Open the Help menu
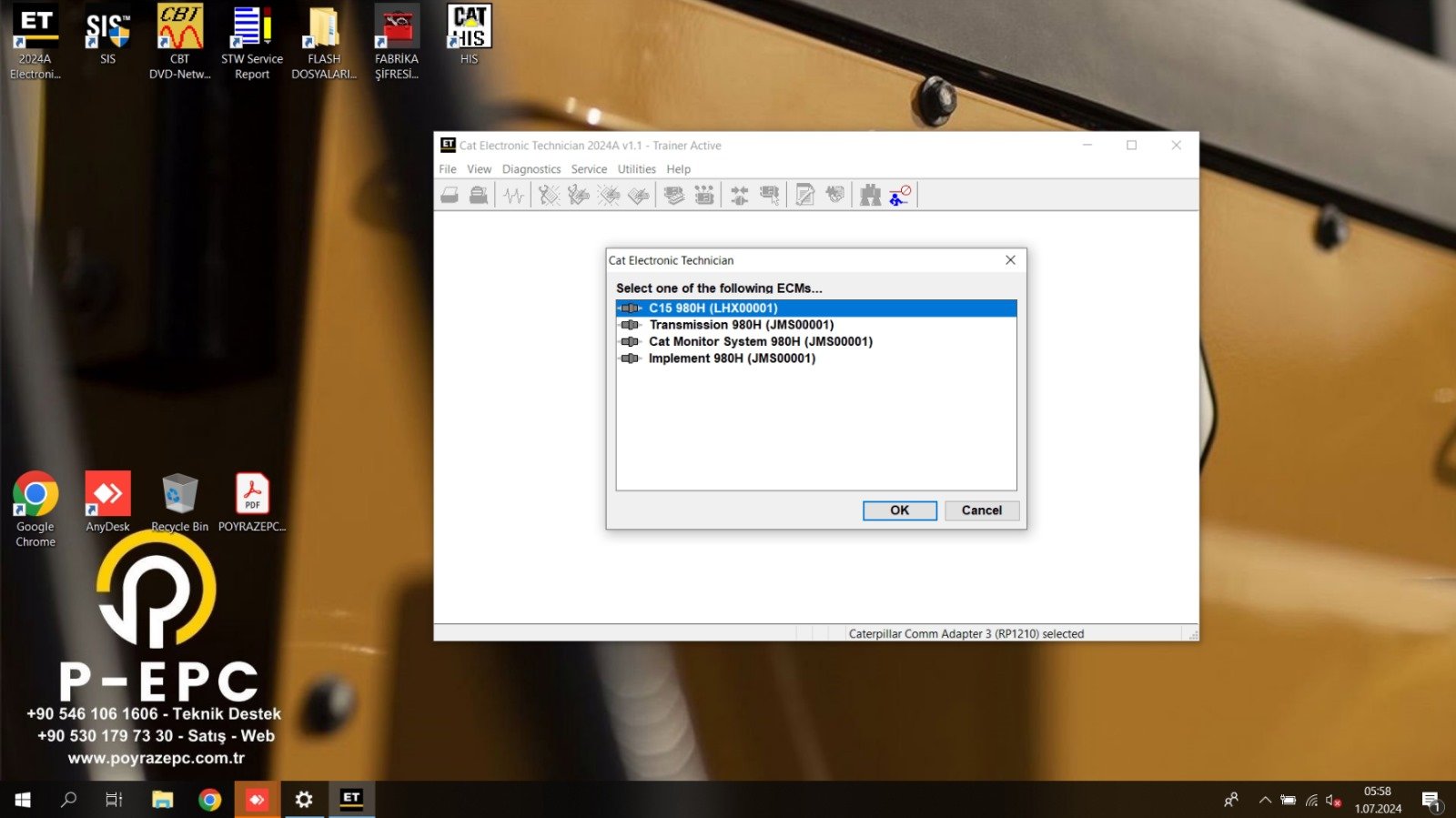Image resolution: width=1456 pixels, height=818 pixels. coord(679,169)
